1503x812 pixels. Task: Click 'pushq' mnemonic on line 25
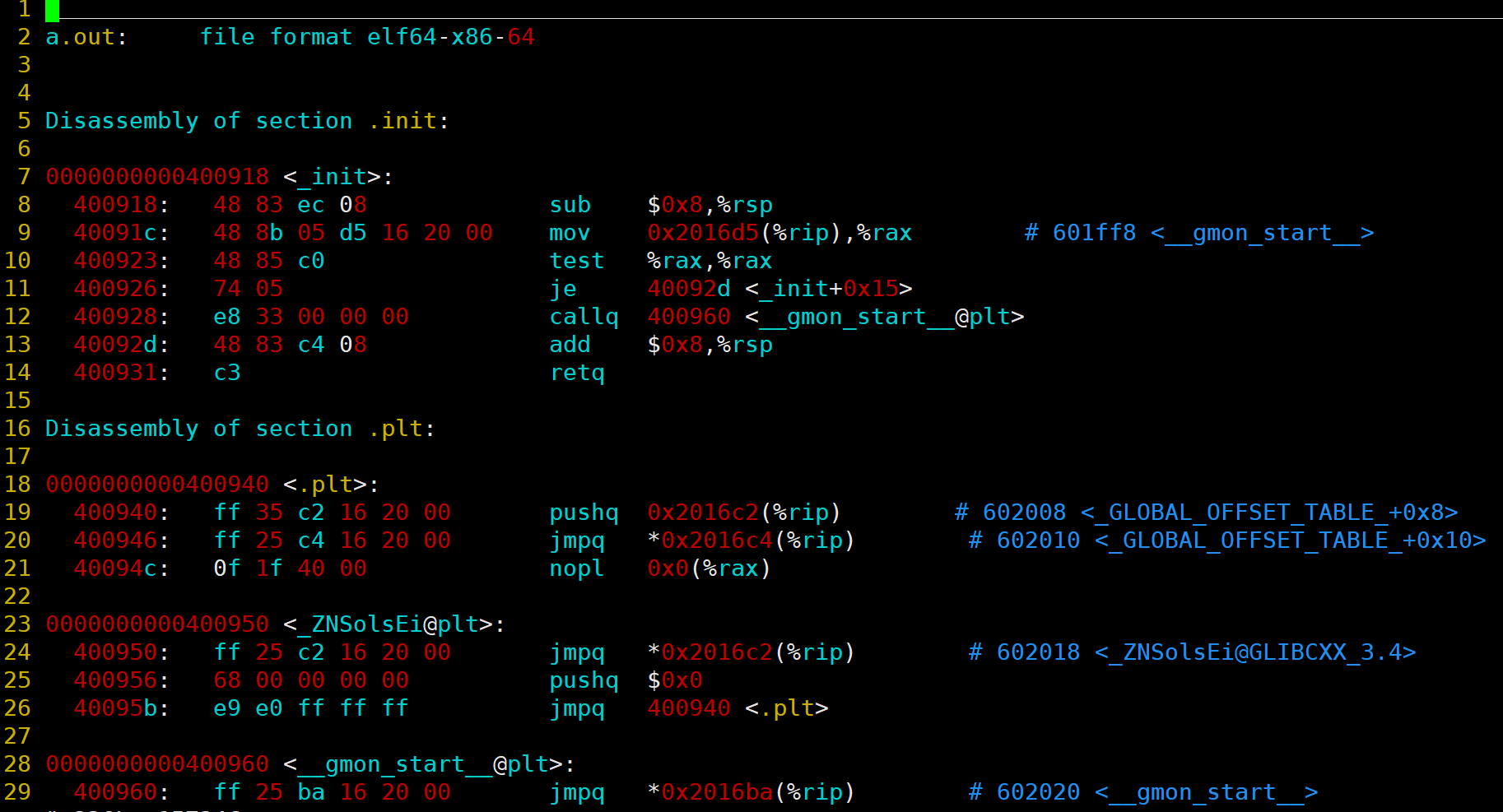click(x=584, y=680)
